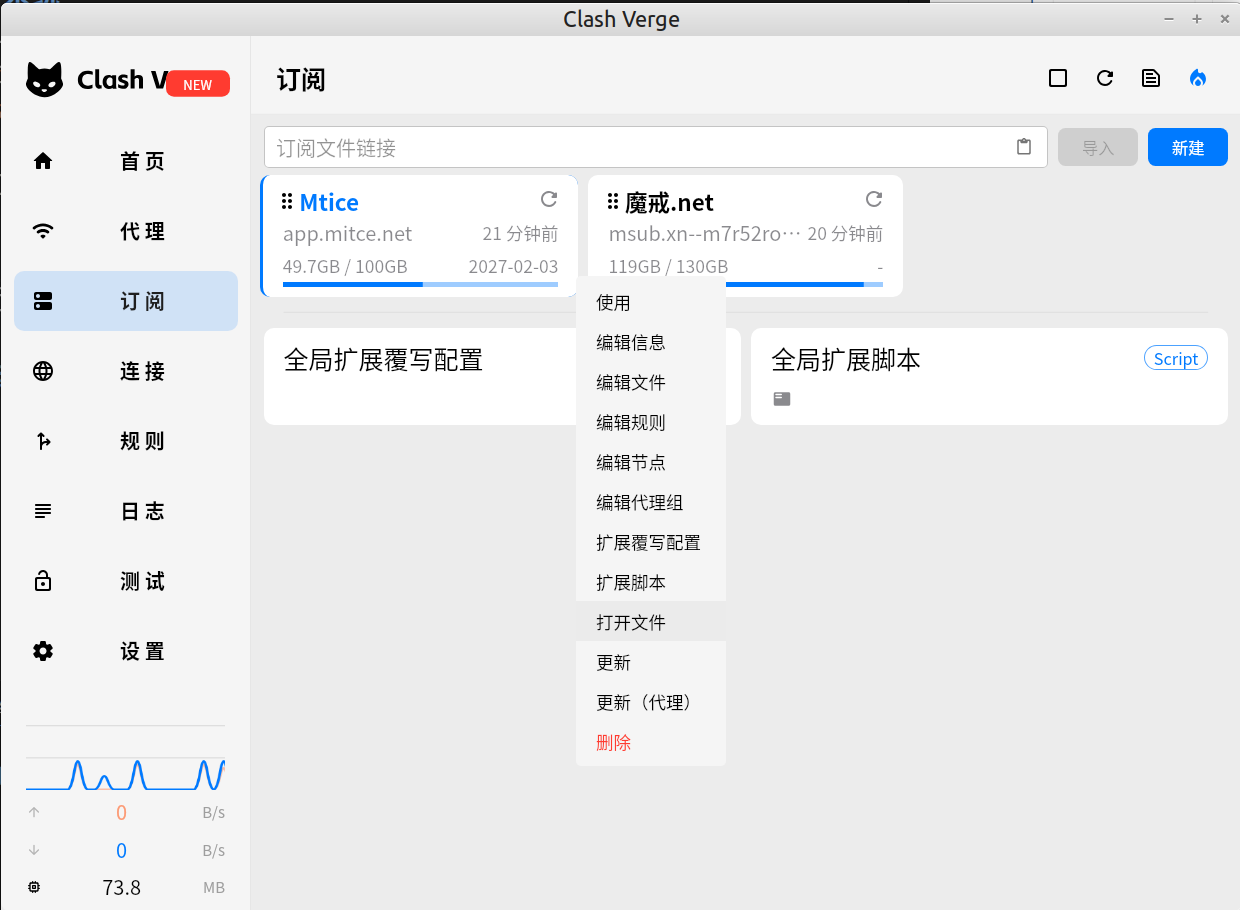Click the refresh icon on Mtice card
Viewport: 1240px width, 910px height.
pos(549,199)
